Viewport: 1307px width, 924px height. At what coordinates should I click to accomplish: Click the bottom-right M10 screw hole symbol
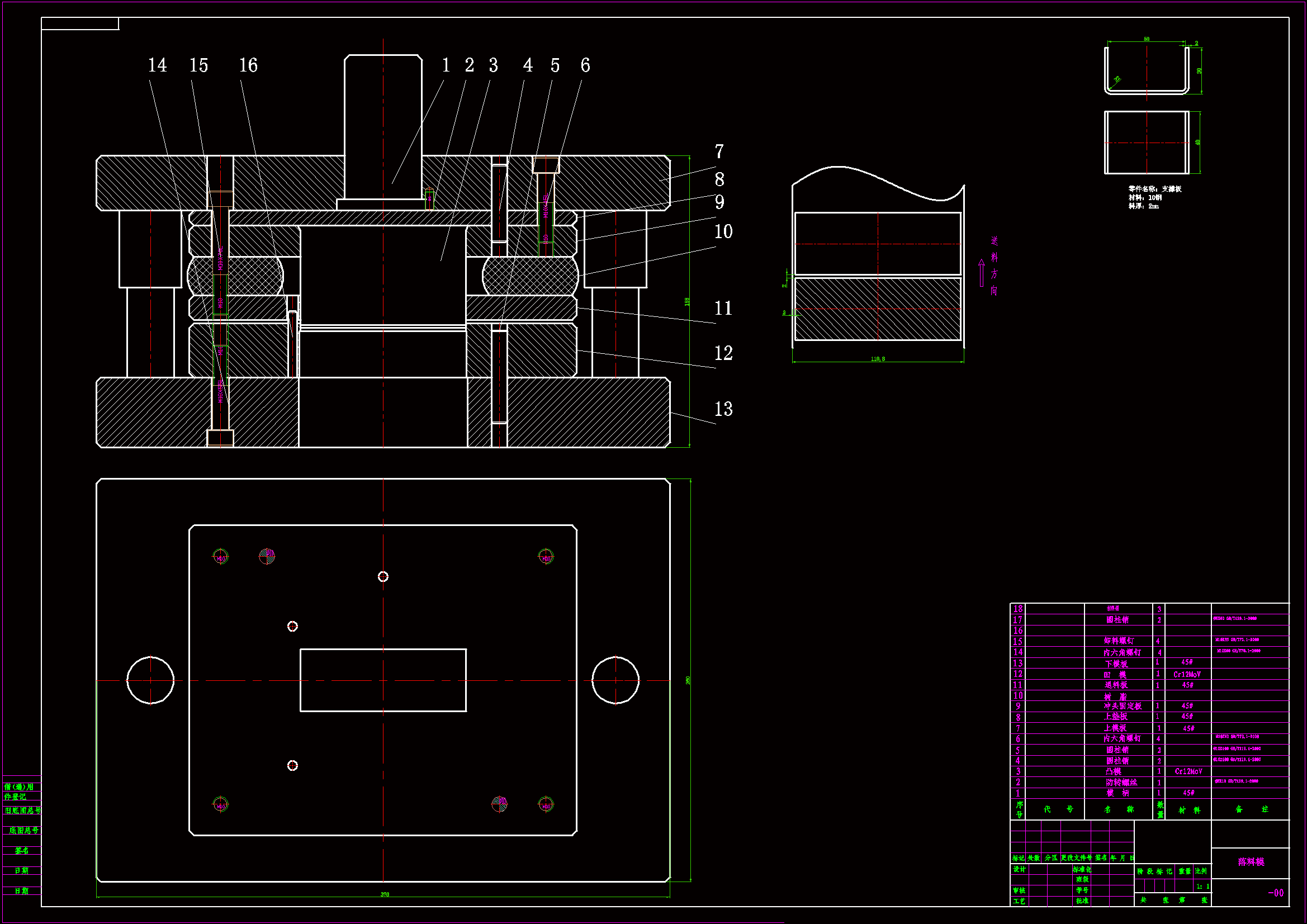pyautogui.click(x=546, y=804)
